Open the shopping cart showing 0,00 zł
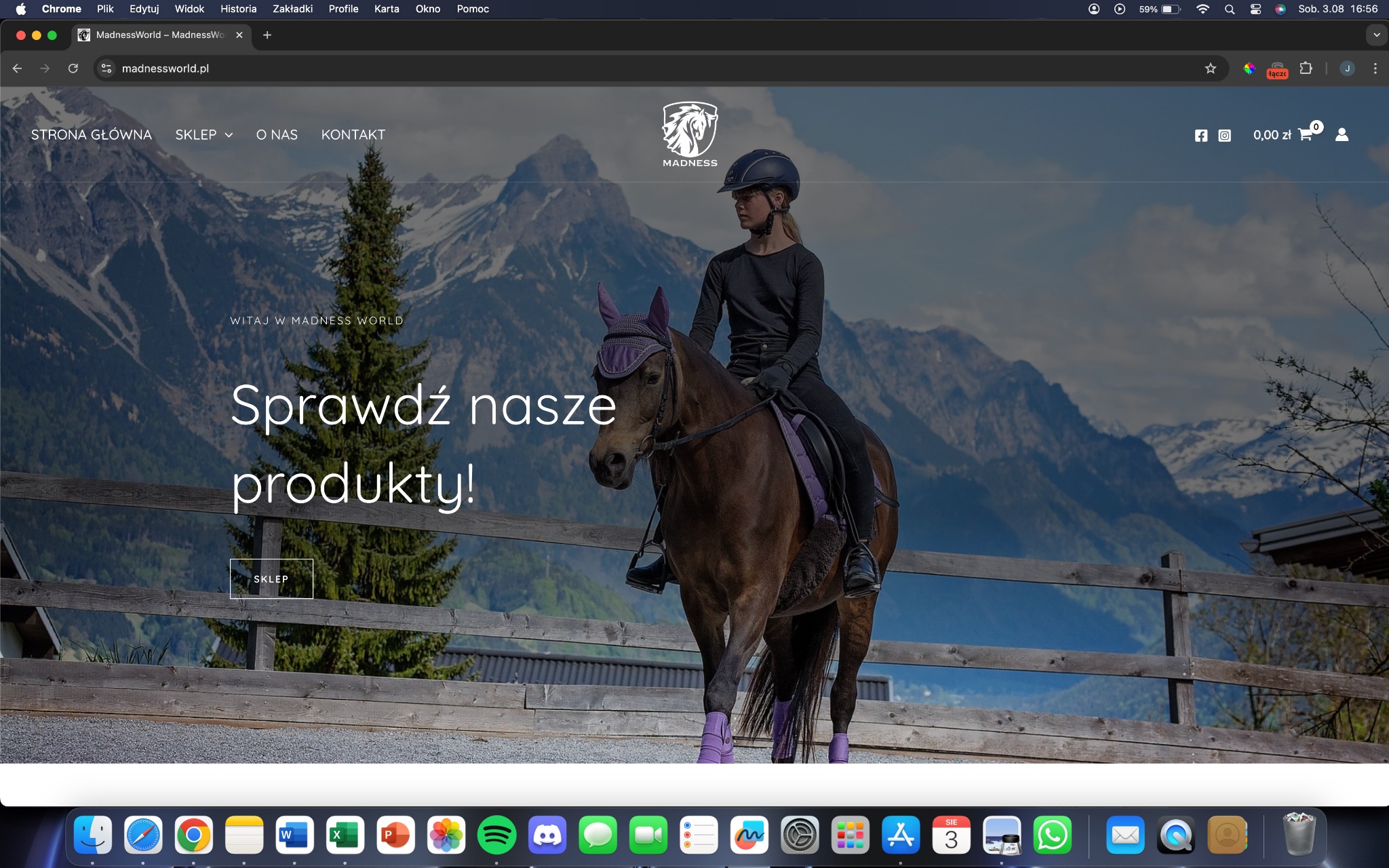This screenshot has width=1389, height=868. click(x=1284, y=134)
